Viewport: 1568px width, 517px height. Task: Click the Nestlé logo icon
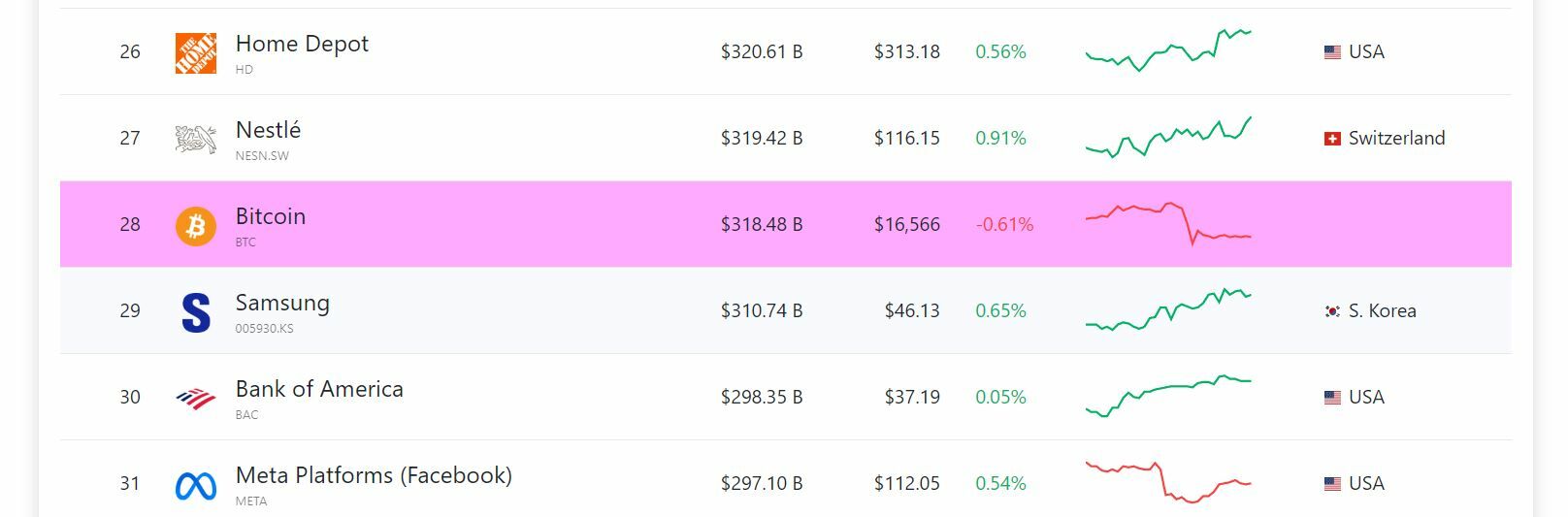195,139
